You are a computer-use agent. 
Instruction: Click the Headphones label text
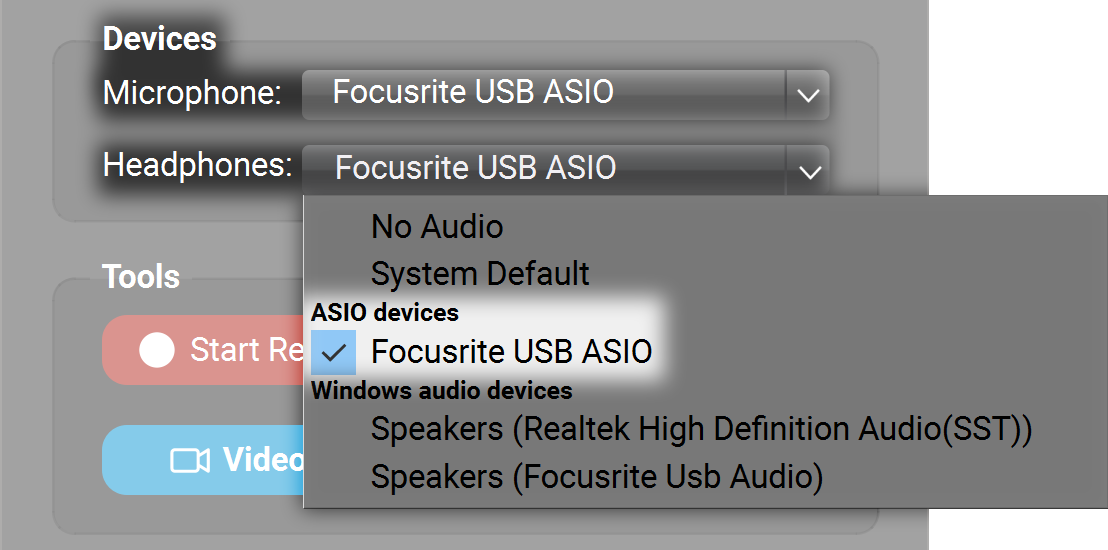(x=197, y=165)
